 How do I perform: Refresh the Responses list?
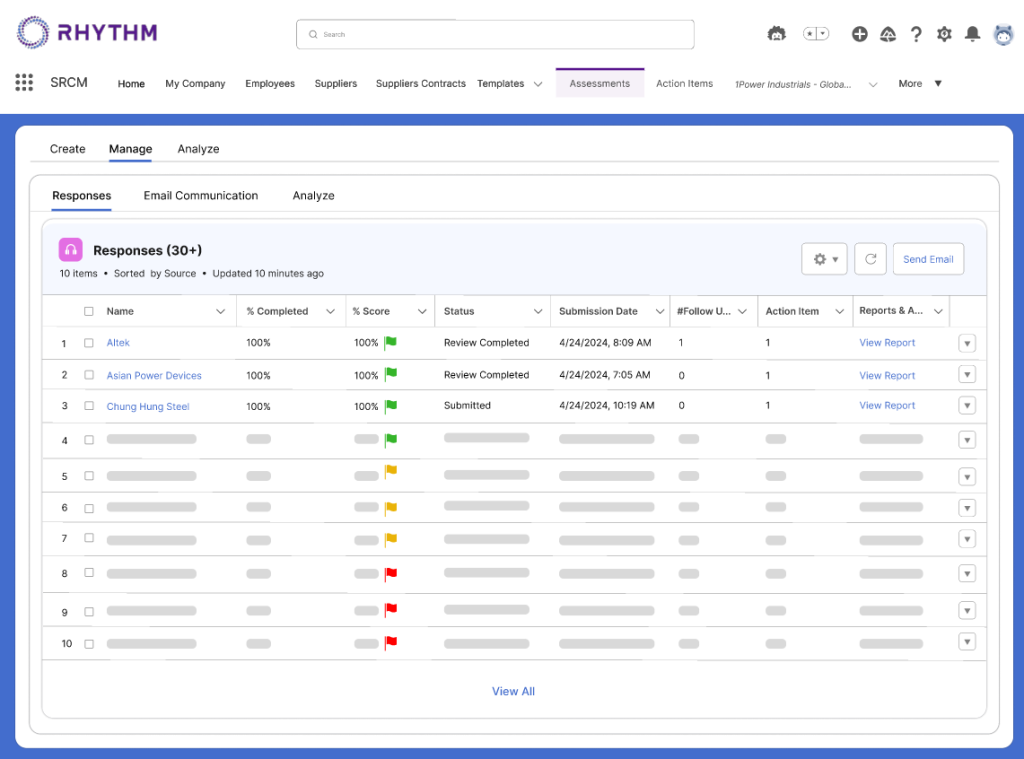pos(870,259)
